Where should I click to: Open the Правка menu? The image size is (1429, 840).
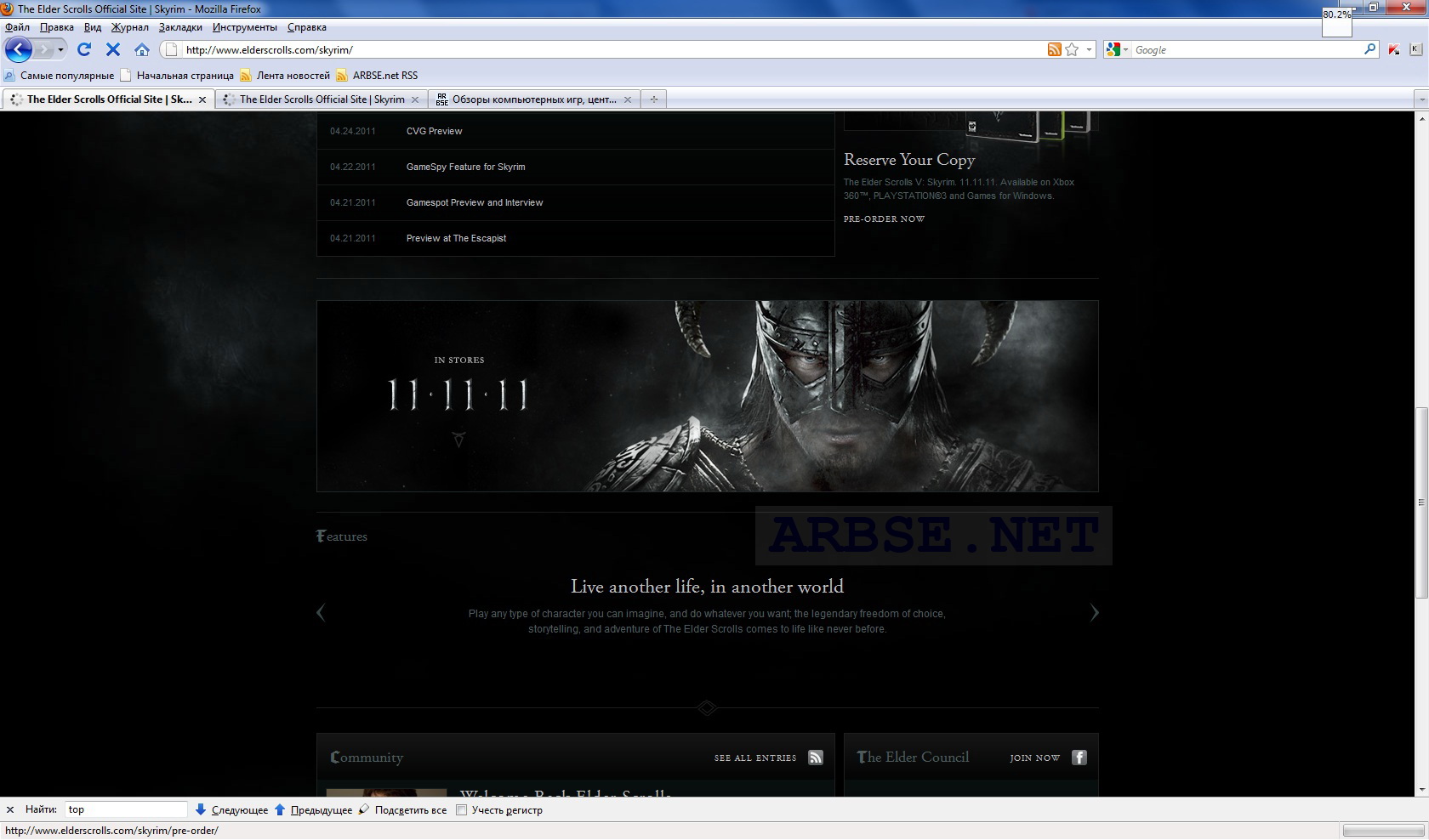click(x=57, y=27)
